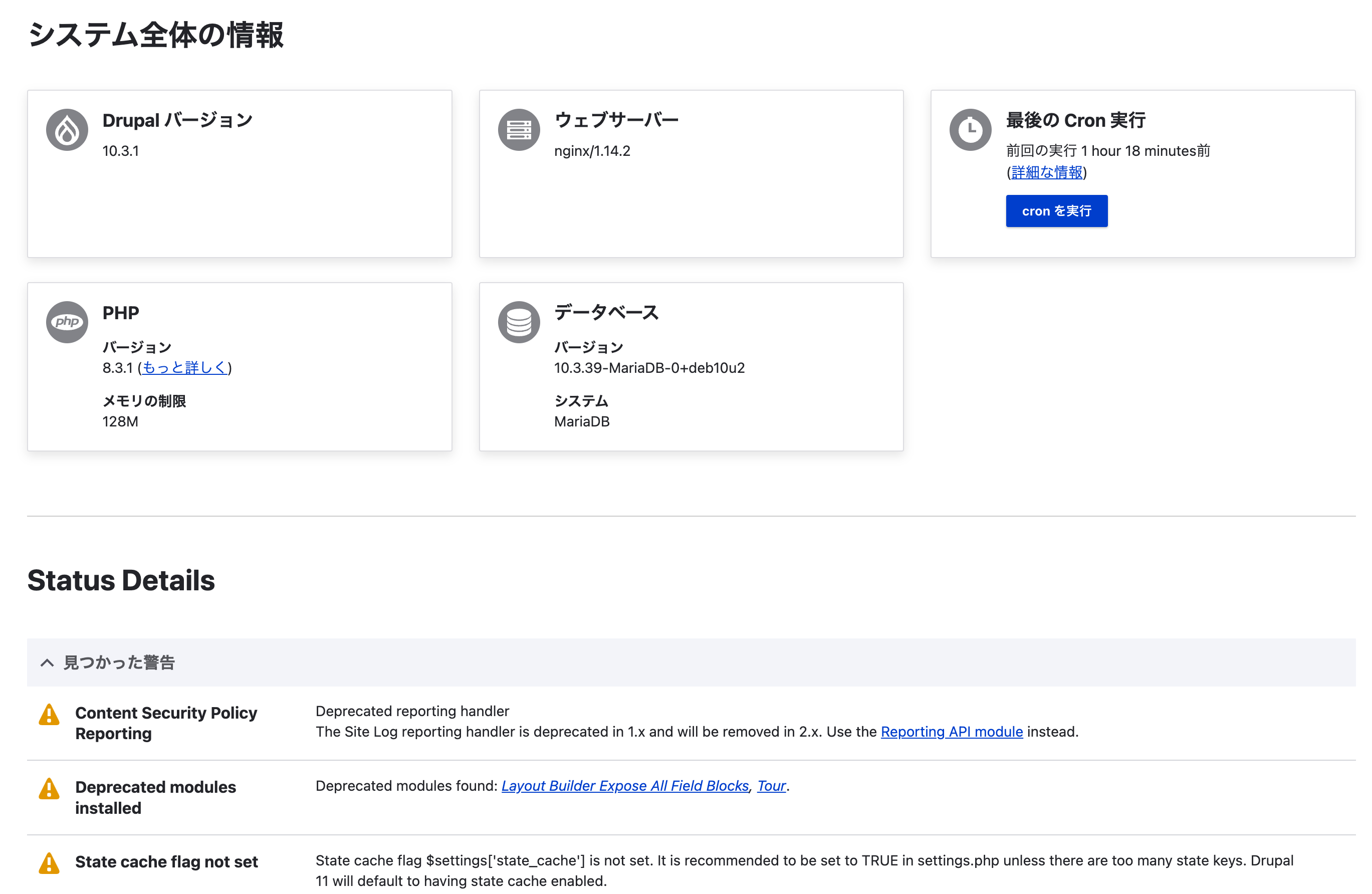Open the もっと詳しく PHP info link
Viewport: 1372px width, 894px height.
[x=184, y=368]
